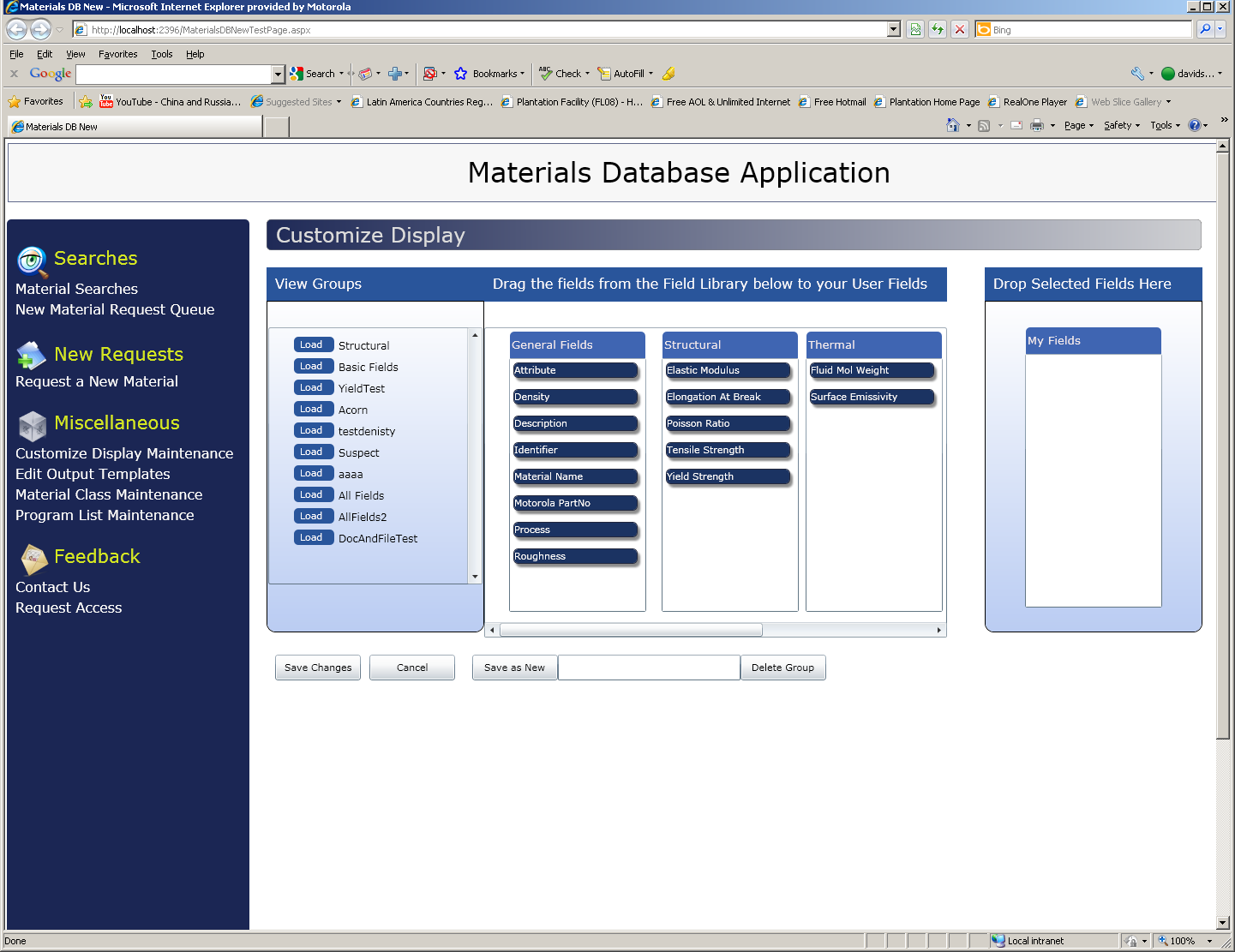
Task: Click the Home icon in command bar
Action: [952, 125]
